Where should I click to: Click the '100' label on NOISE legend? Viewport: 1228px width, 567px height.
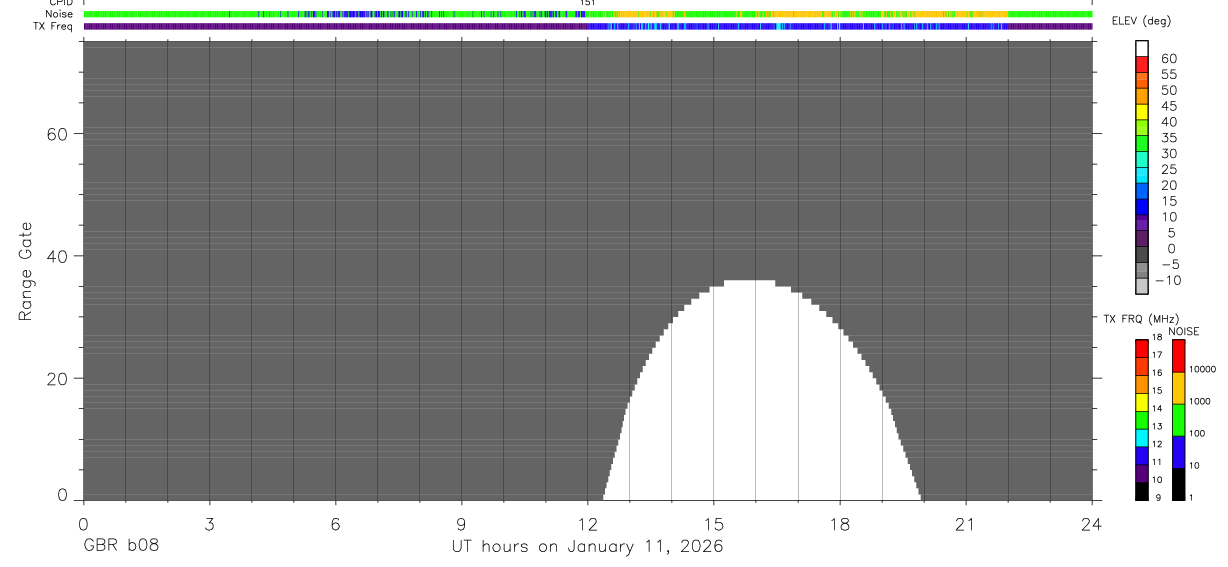pyautogui.click(x=1198, y=433)
